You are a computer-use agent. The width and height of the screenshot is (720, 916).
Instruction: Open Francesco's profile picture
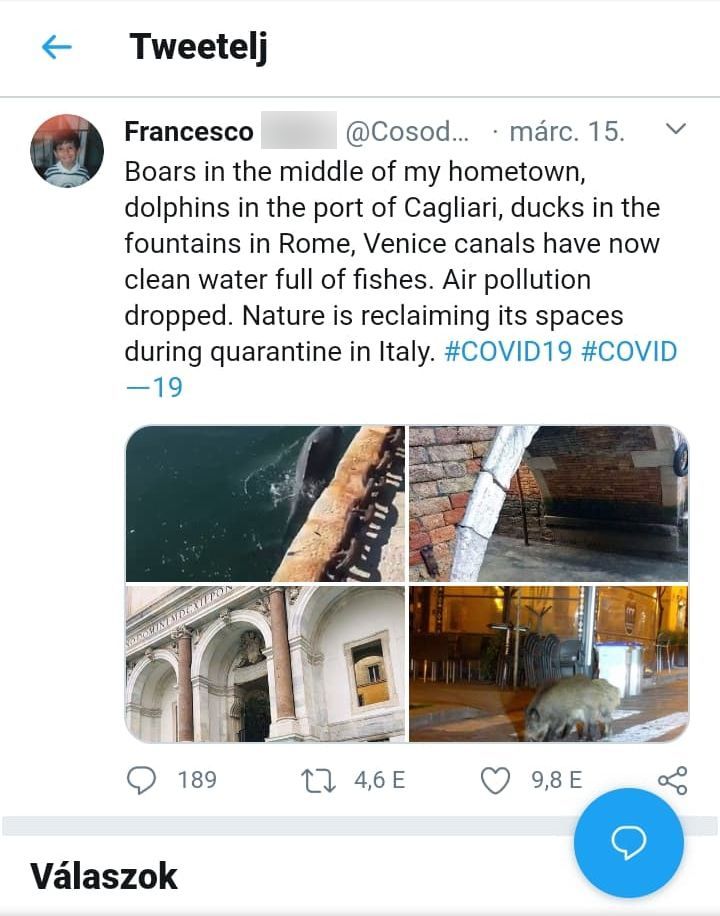(67, 151)
